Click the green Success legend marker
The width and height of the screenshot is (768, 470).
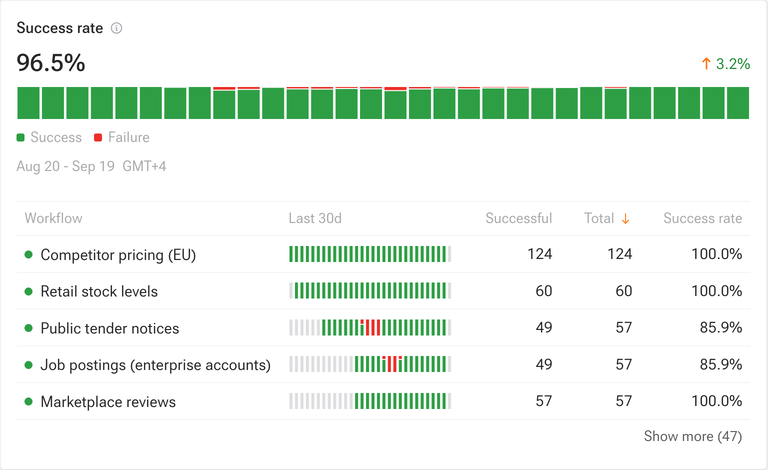(21, 138)
